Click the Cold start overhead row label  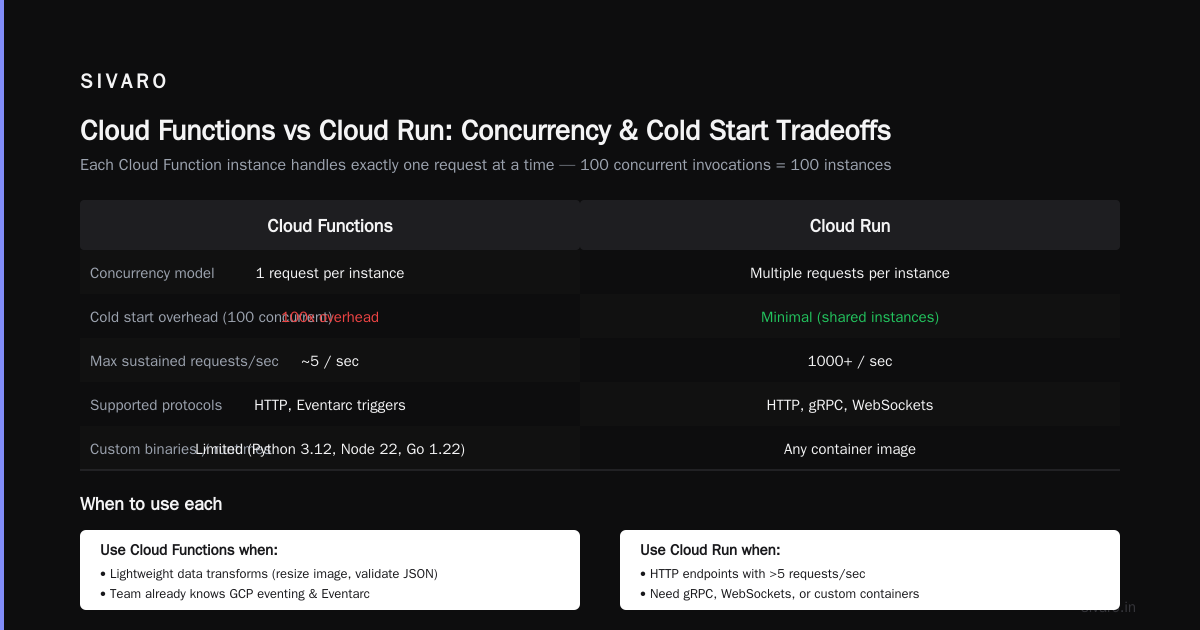(x=211, y=317)
